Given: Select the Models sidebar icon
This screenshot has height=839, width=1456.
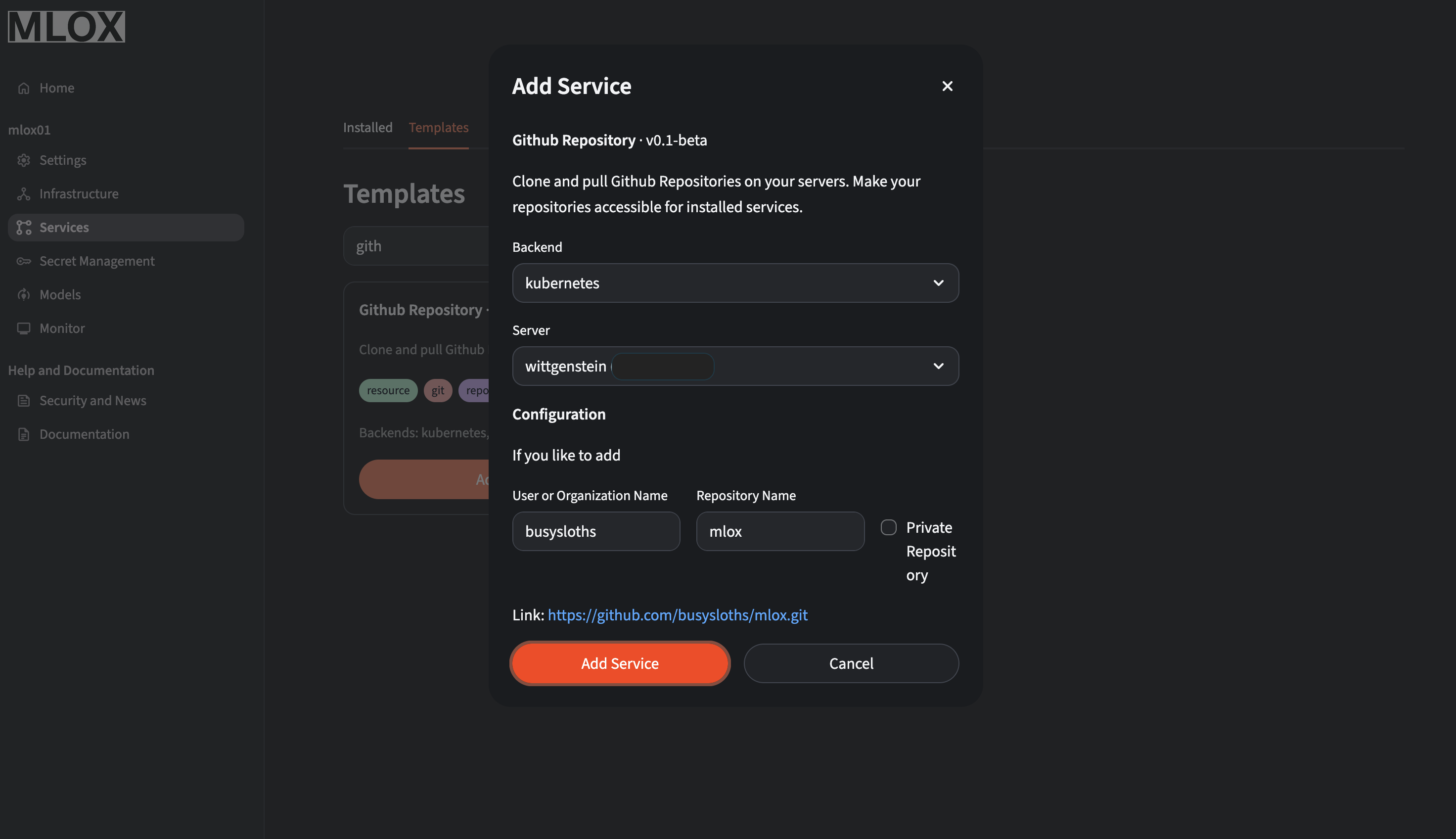Looking at the screenshot, I should click(x=24, y=294).
